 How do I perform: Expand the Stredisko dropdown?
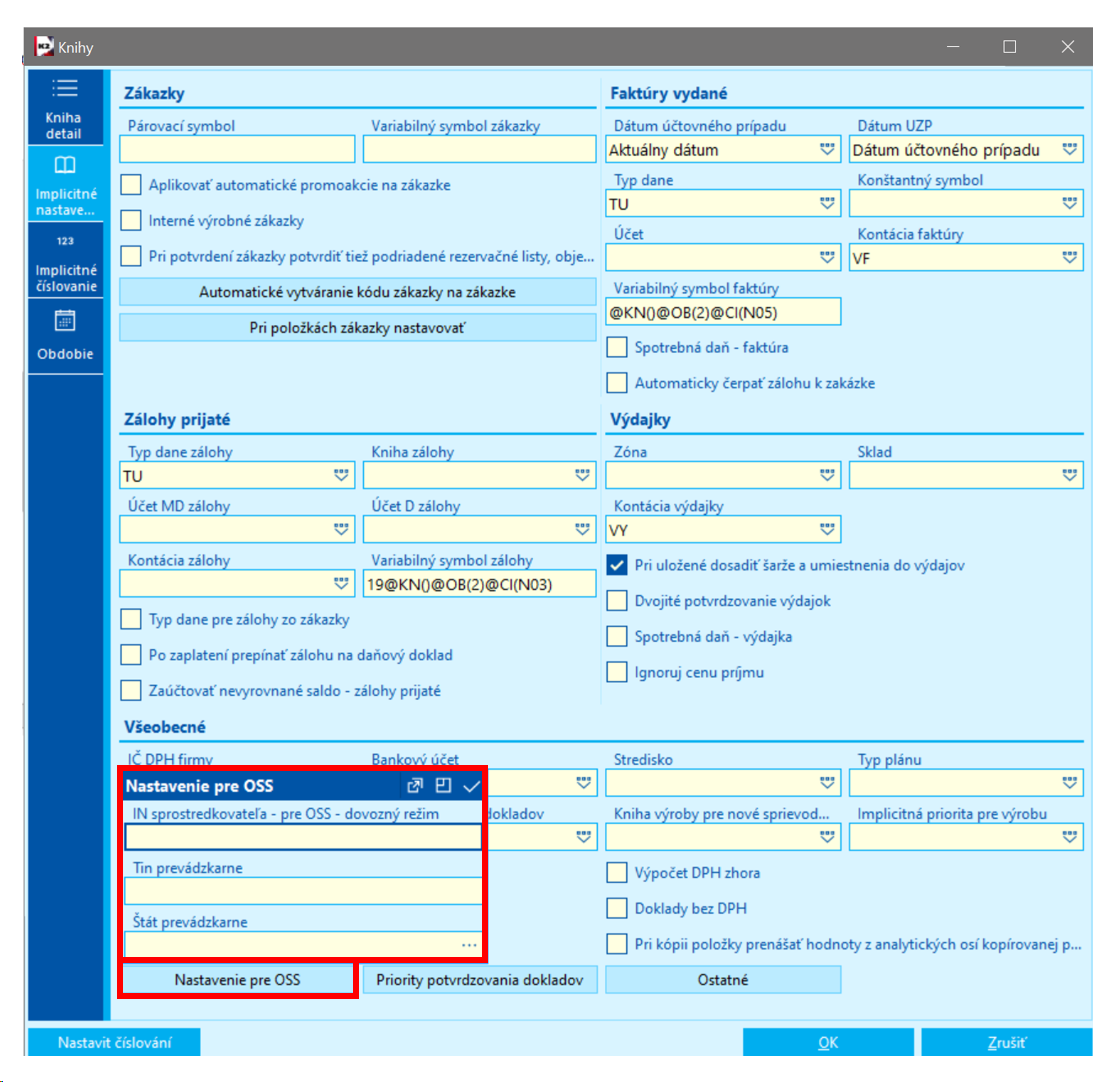(827, 783)
